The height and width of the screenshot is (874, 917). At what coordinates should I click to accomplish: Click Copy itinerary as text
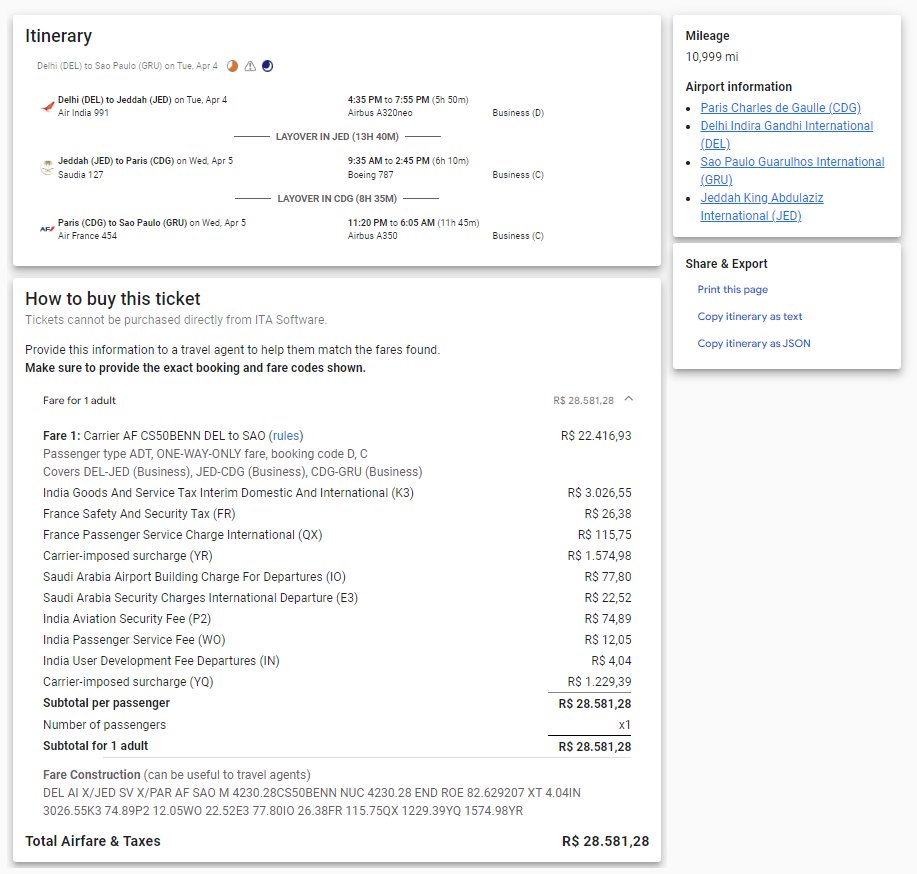point(750,316)
